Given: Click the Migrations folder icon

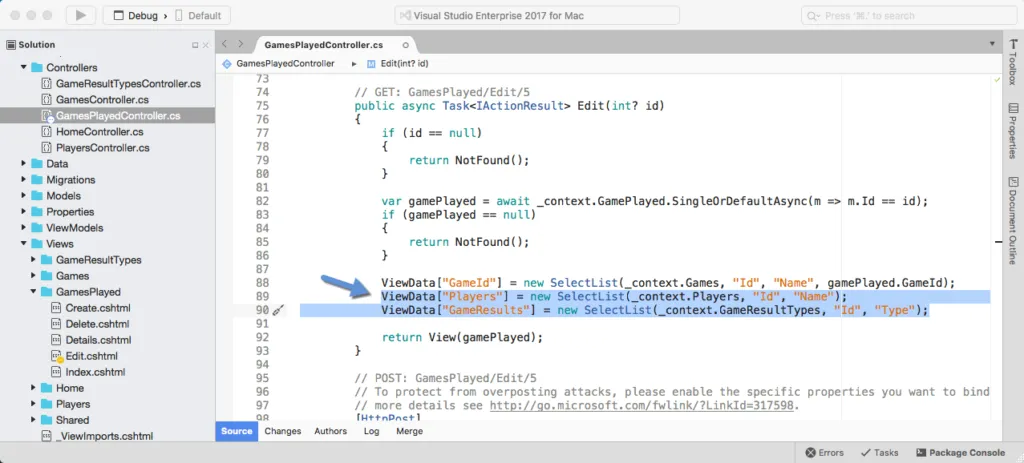Looking at the screenshot, I should coord(37,180).
